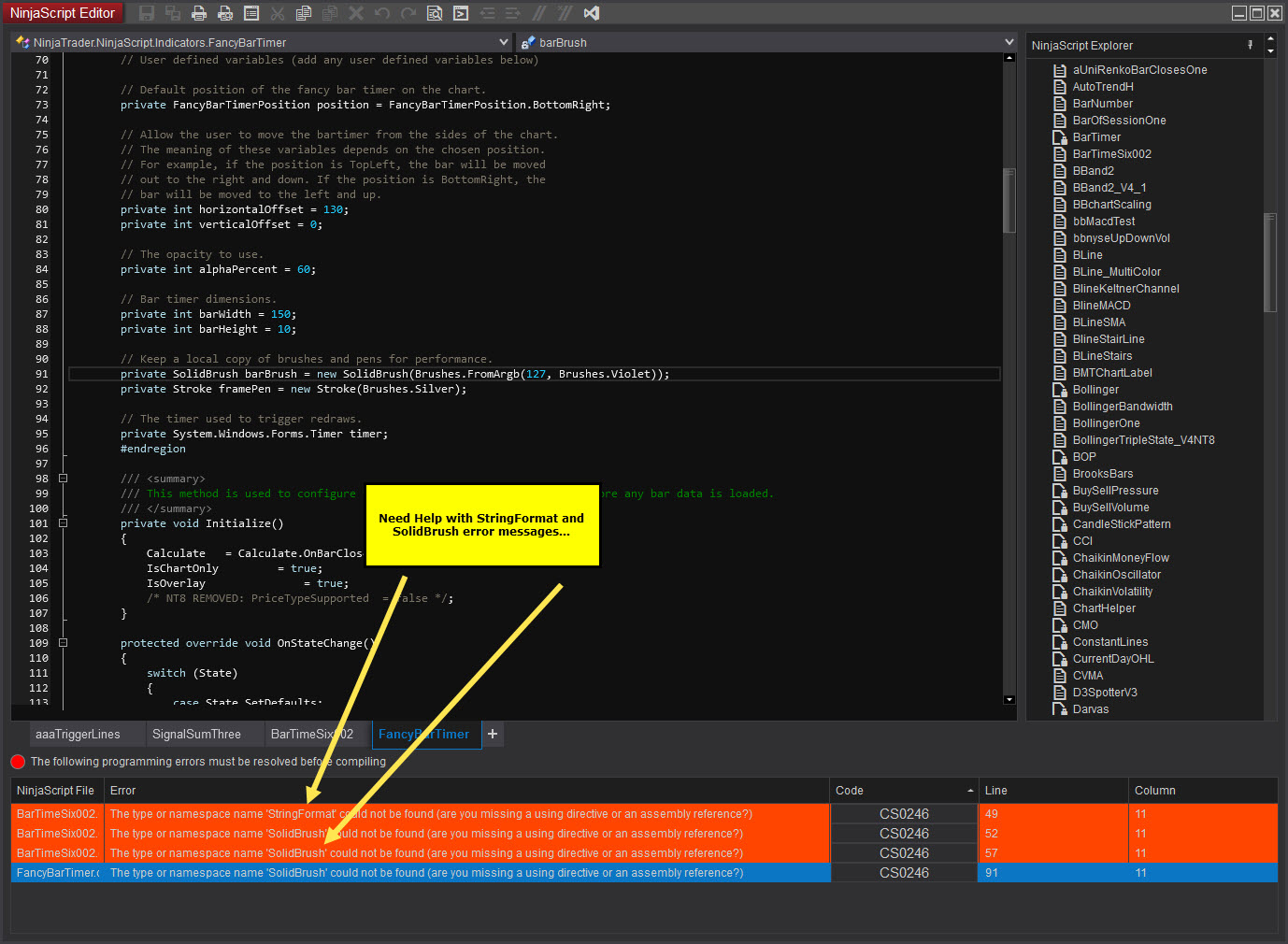Viewport: 1288px width, 944px height.
Task: Add a new script tab with plus button
Action: tap(493, 735)
